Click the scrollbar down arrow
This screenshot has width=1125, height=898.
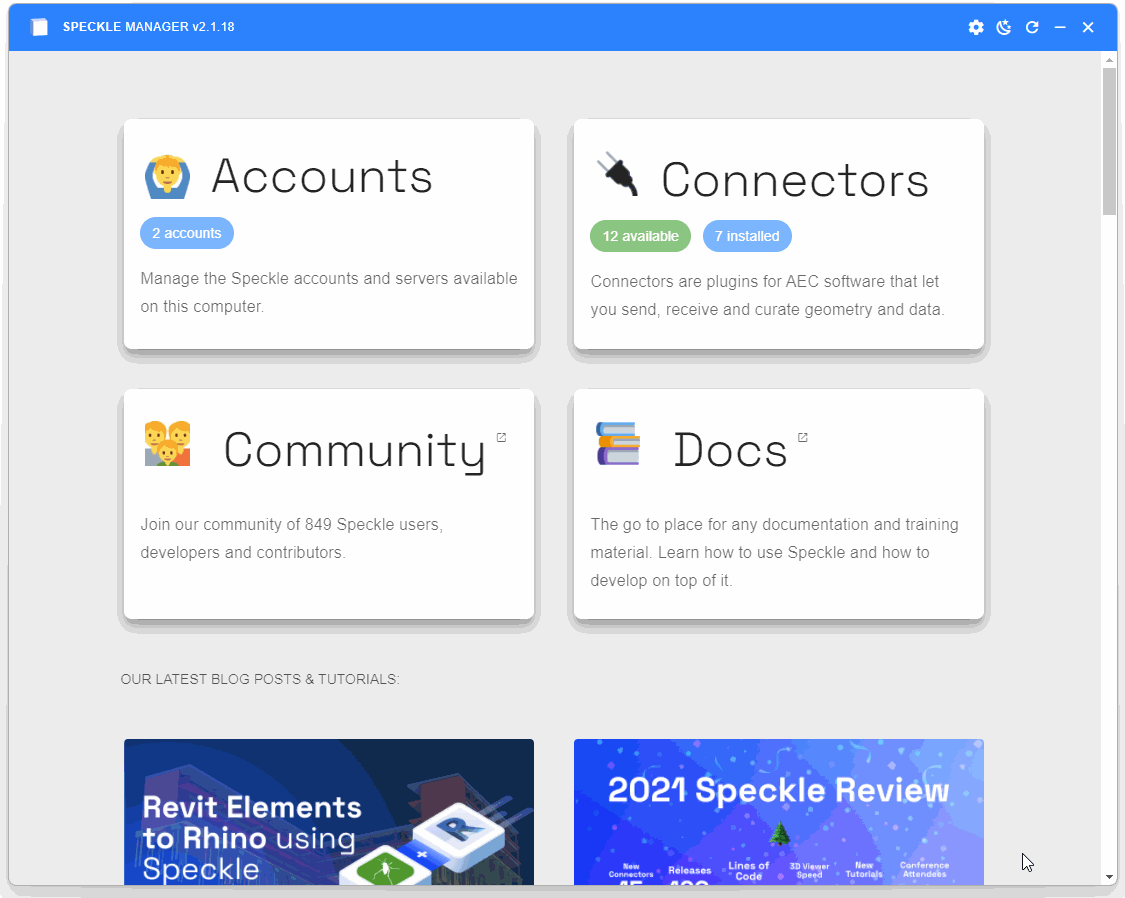(x=1109, y=876)
